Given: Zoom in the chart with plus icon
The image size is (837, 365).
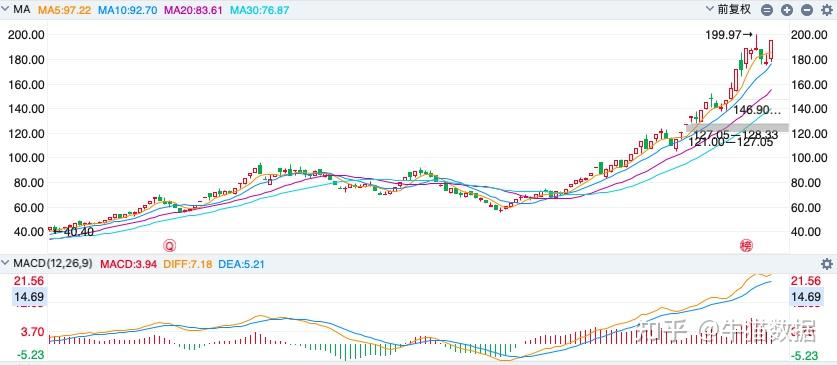Looking at the screenshot, I should pyautogui.click(x=787, y=10).
